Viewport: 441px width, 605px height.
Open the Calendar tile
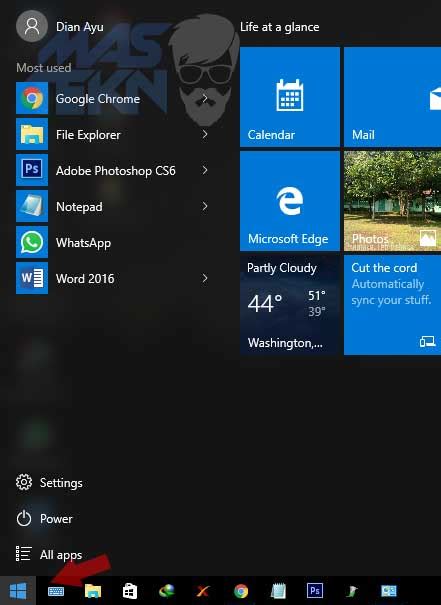[290, 97]
